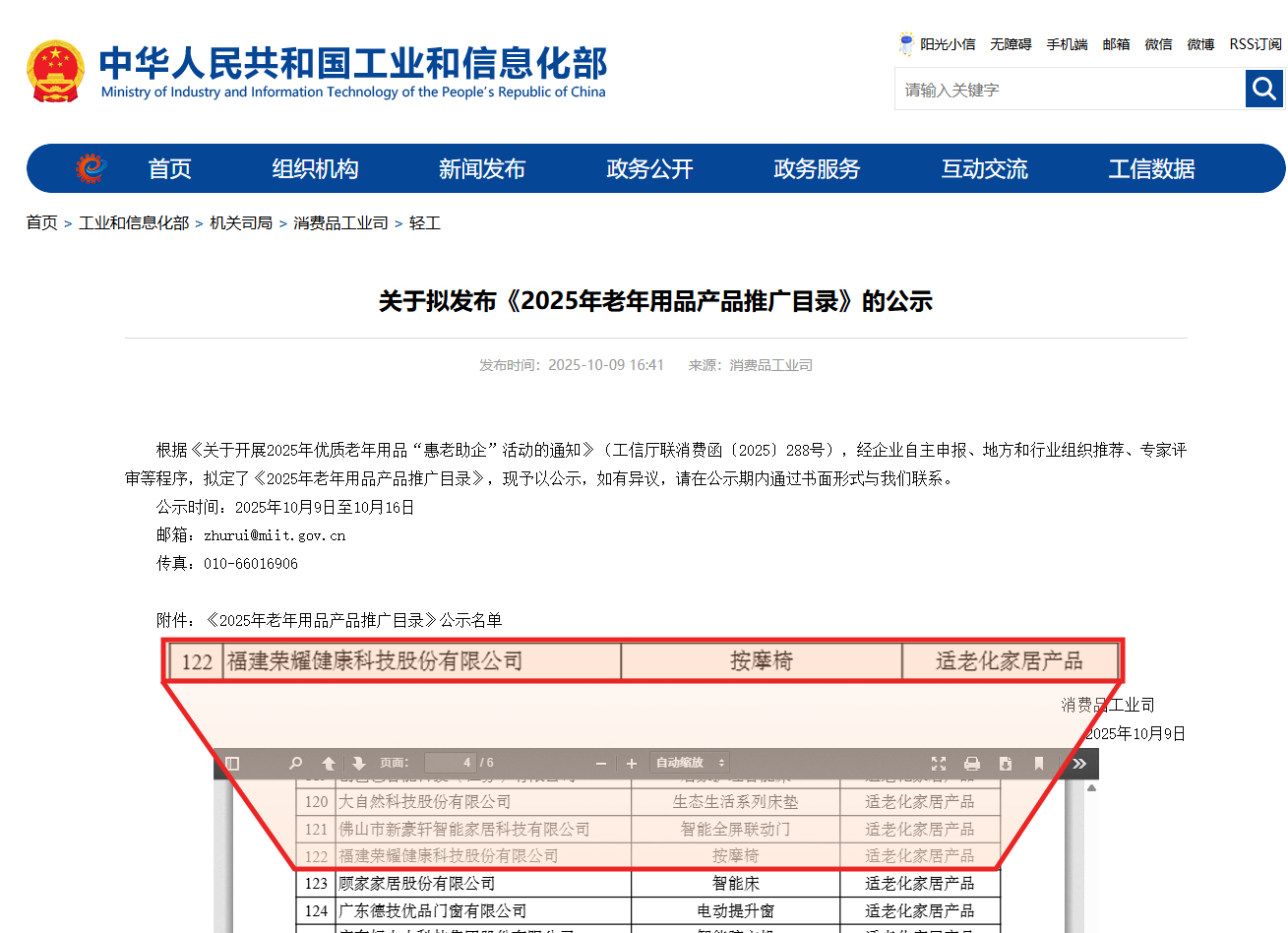Open find-in-document in PDF toolbar
1288x933 pixels.
coord(295,763)
